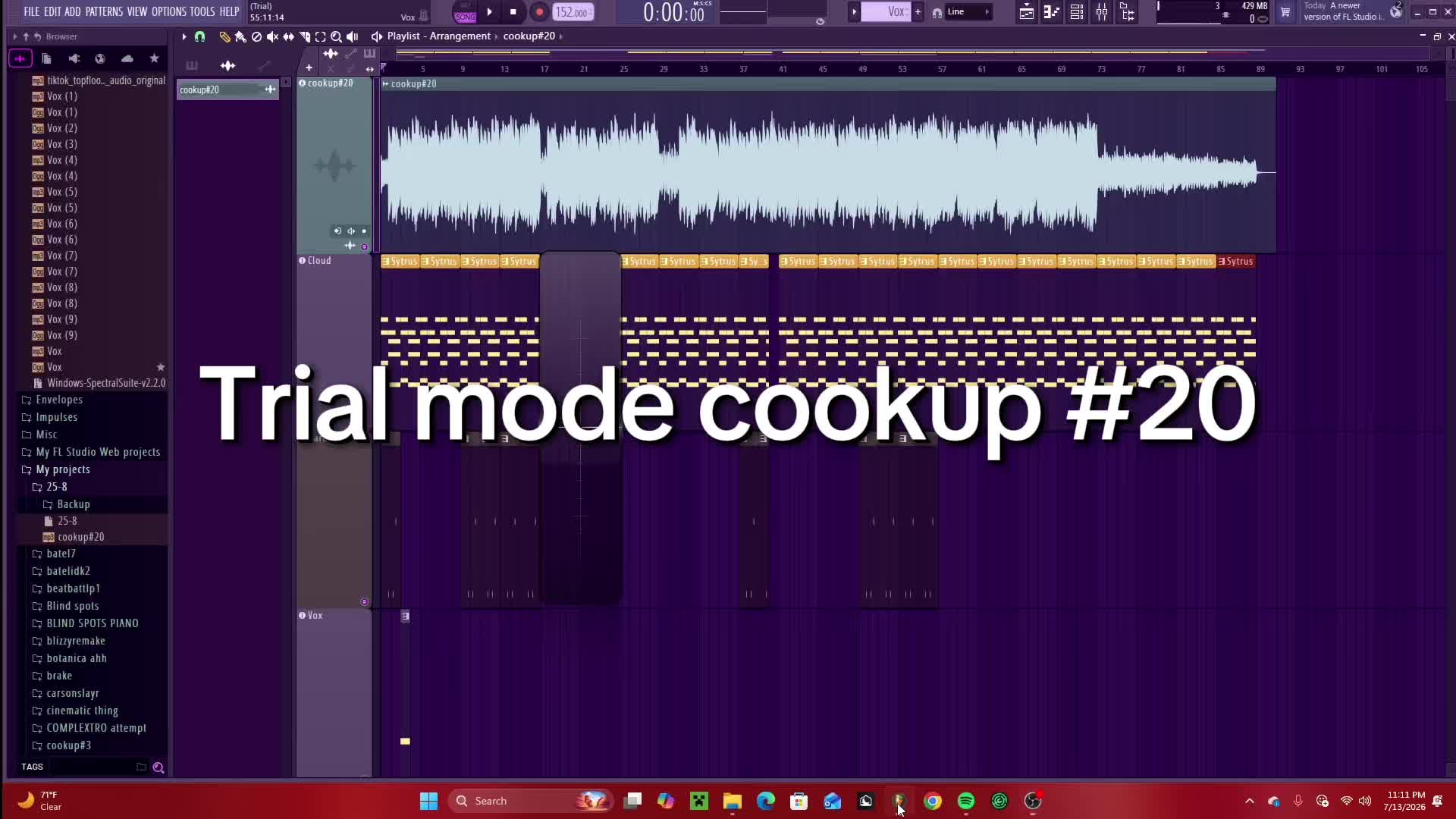Open the PATTERNS menu
Image resolution: width=1456 pixels, height=819 pixels.
(104, 11)
